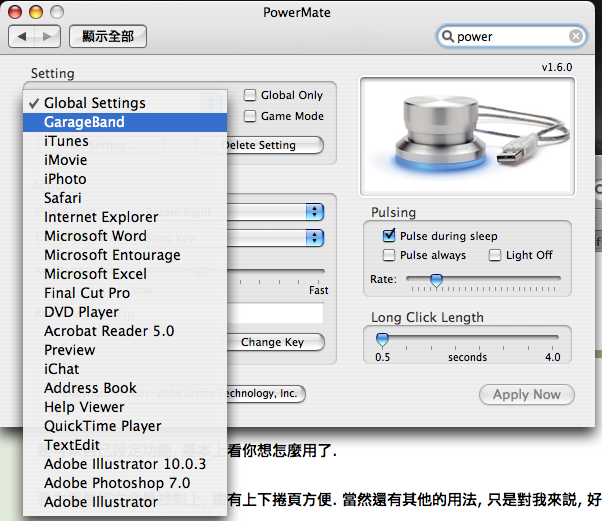Pick TextEdit from the settings menu

(x=125, y=445)
